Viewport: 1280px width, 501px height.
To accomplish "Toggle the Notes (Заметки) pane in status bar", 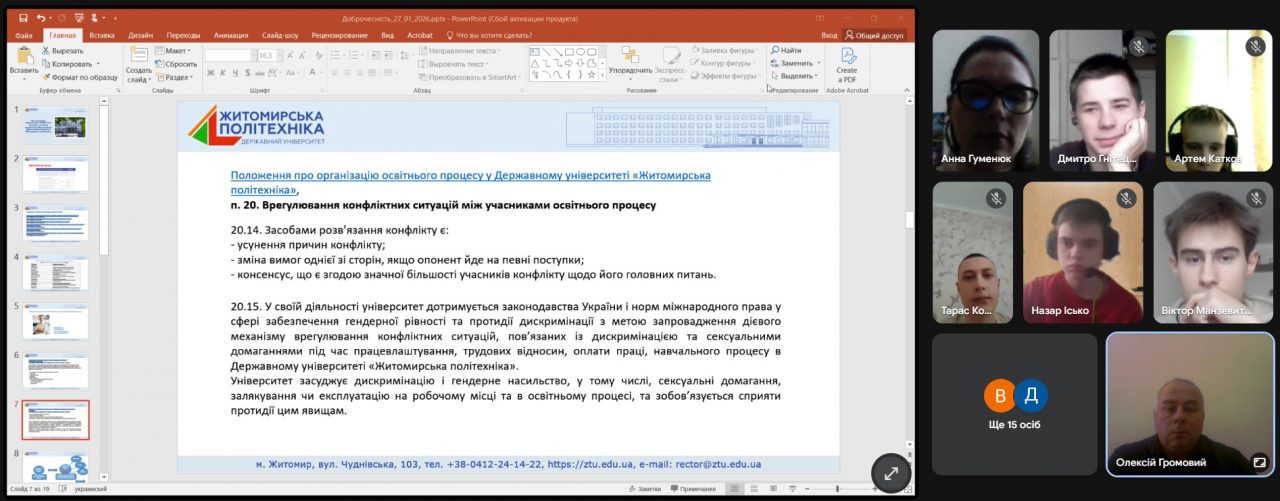I will click(644, 489).
